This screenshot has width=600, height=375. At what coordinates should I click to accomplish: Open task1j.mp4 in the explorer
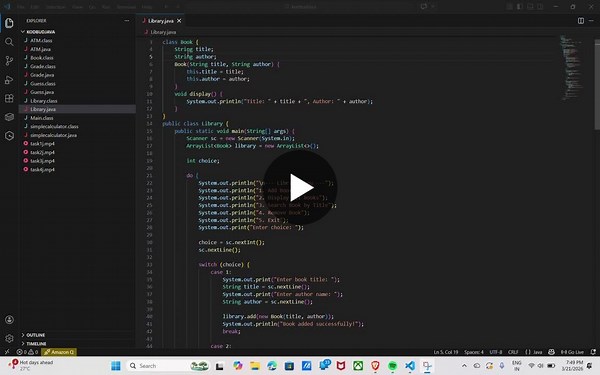point(42,143)
